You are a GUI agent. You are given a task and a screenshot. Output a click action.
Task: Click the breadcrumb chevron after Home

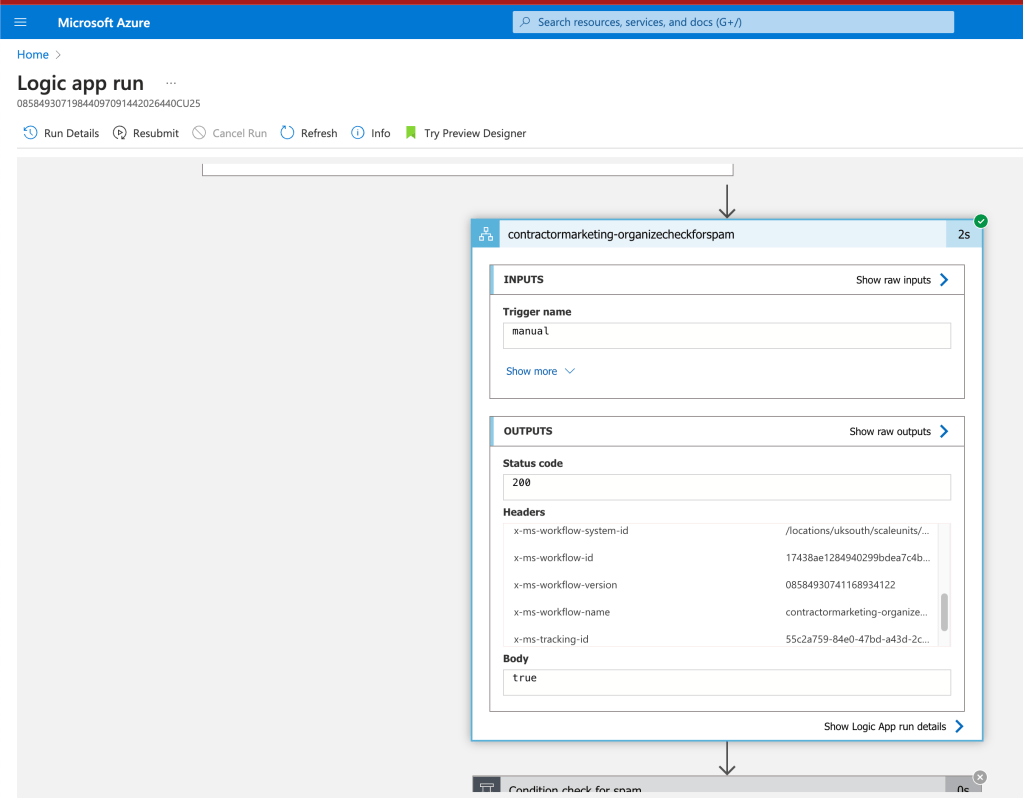click(58, 55)
